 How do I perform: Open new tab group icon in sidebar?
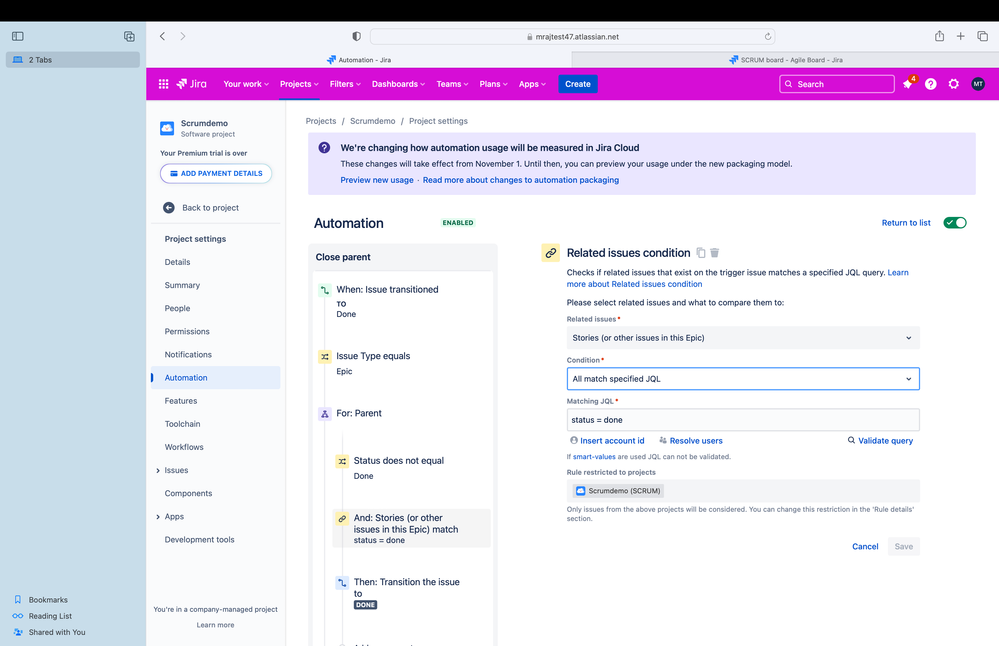tap(129, 36)
